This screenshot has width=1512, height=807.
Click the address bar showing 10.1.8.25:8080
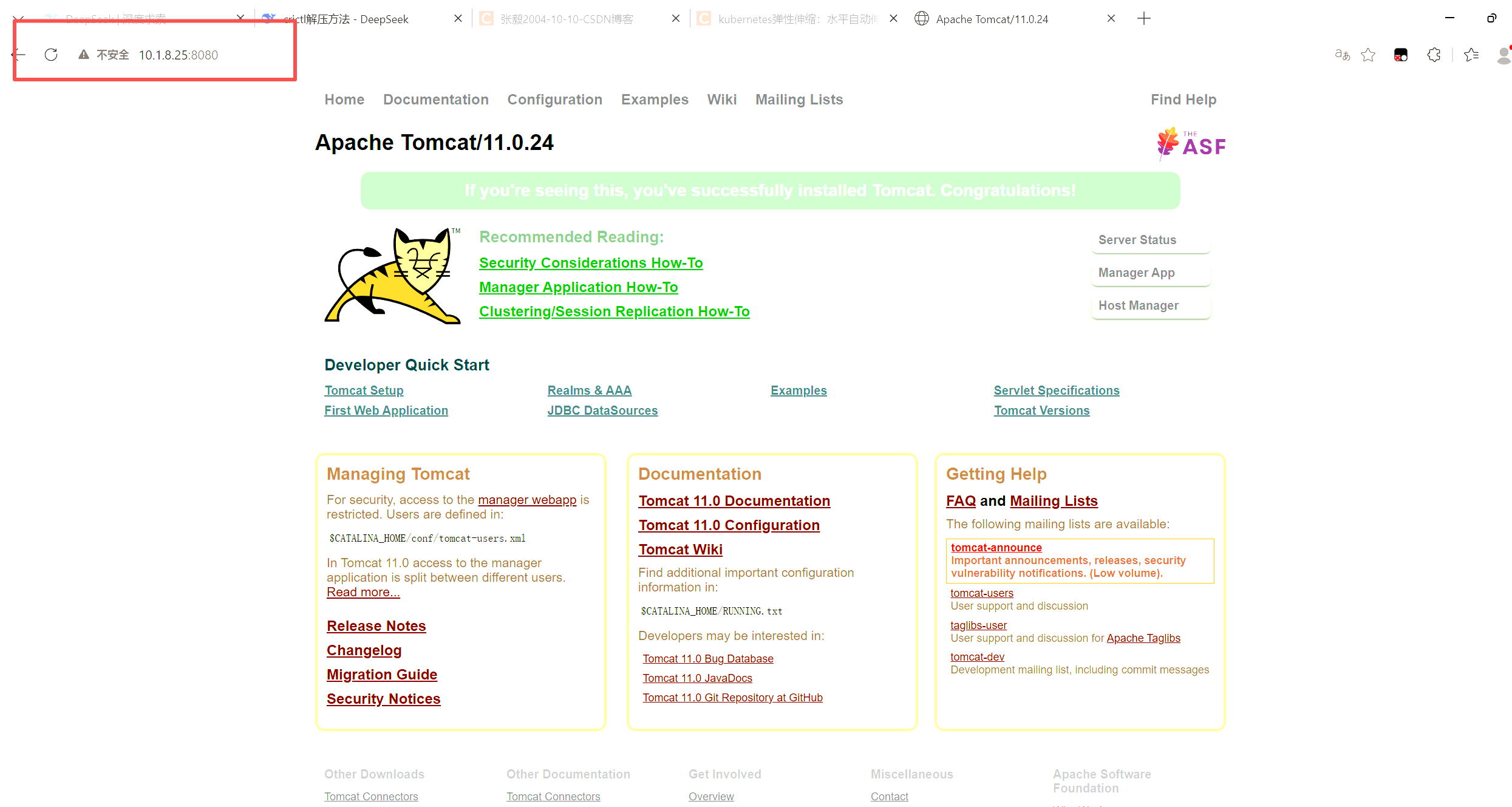pos(178,55)
